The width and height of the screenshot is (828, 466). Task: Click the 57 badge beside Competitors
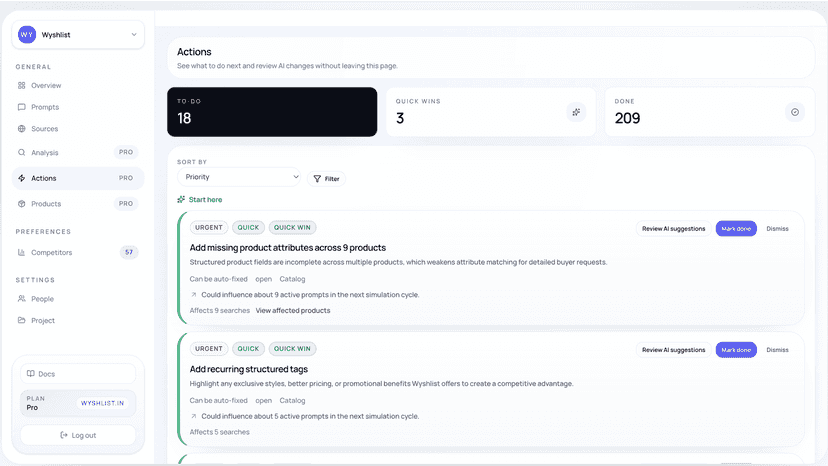[x=129, y=252]
